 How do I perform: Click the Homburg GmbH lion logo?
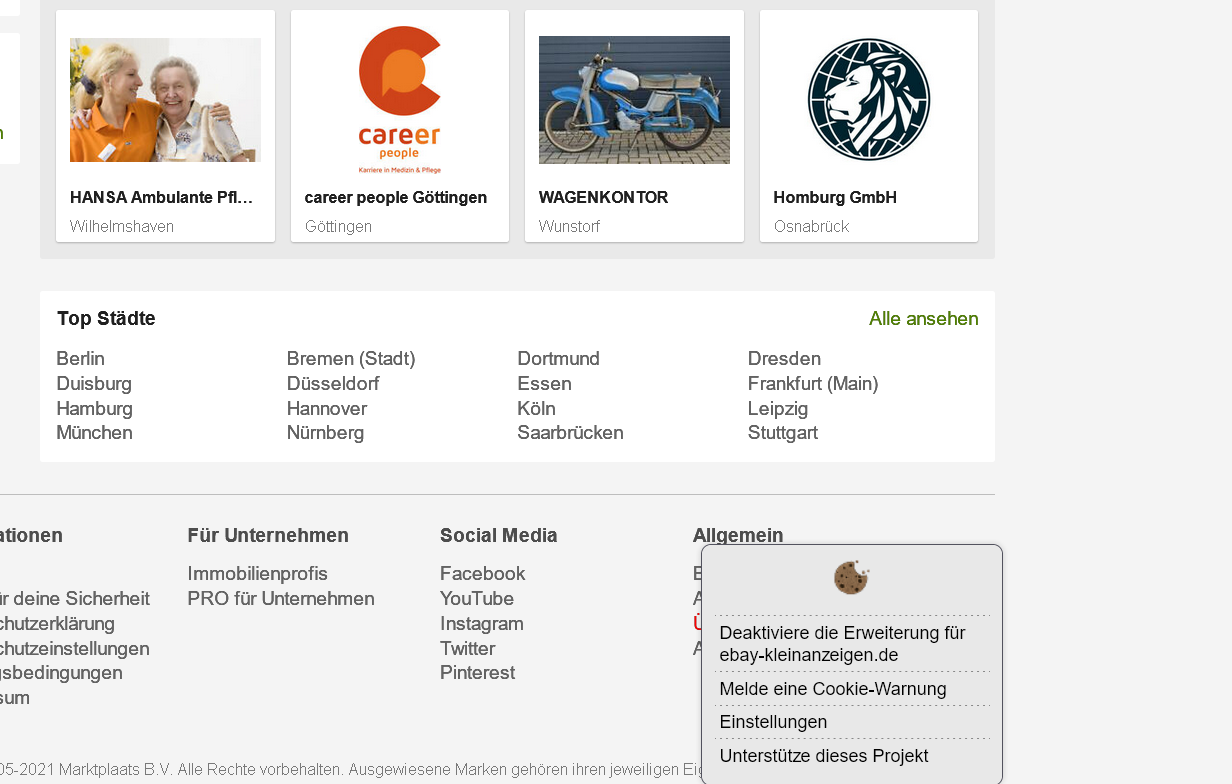(x=868, y=100)
